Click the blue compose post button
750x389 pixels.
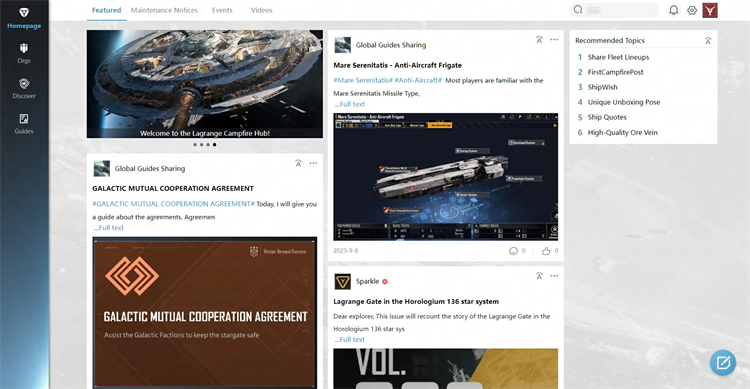723,363
